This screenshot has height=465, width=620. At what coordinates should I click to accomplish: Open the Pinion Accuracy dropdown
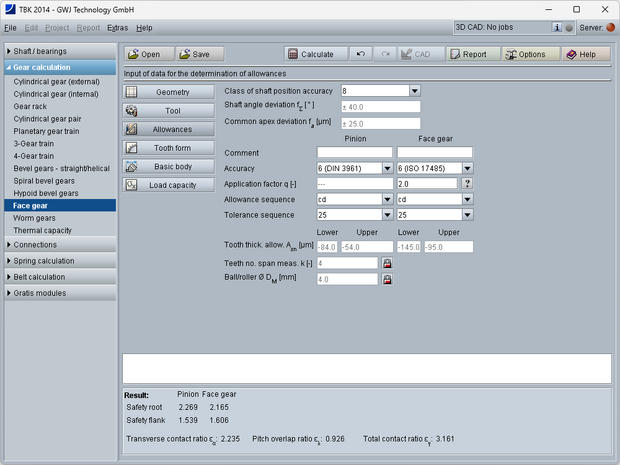(x=387, y=169)
